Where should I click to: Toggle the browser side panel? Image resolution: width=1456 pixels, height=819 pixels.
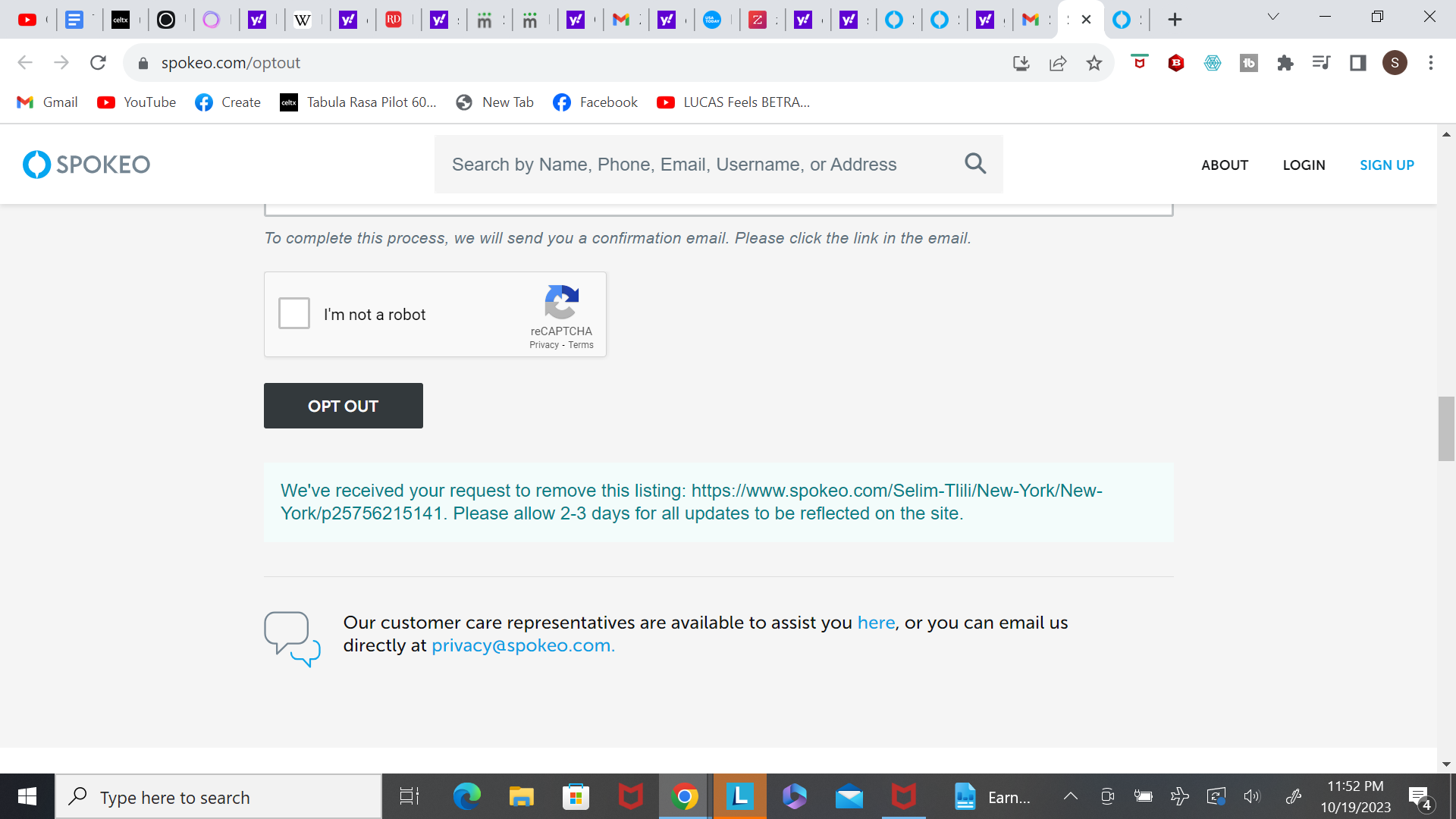(1357, 63)
